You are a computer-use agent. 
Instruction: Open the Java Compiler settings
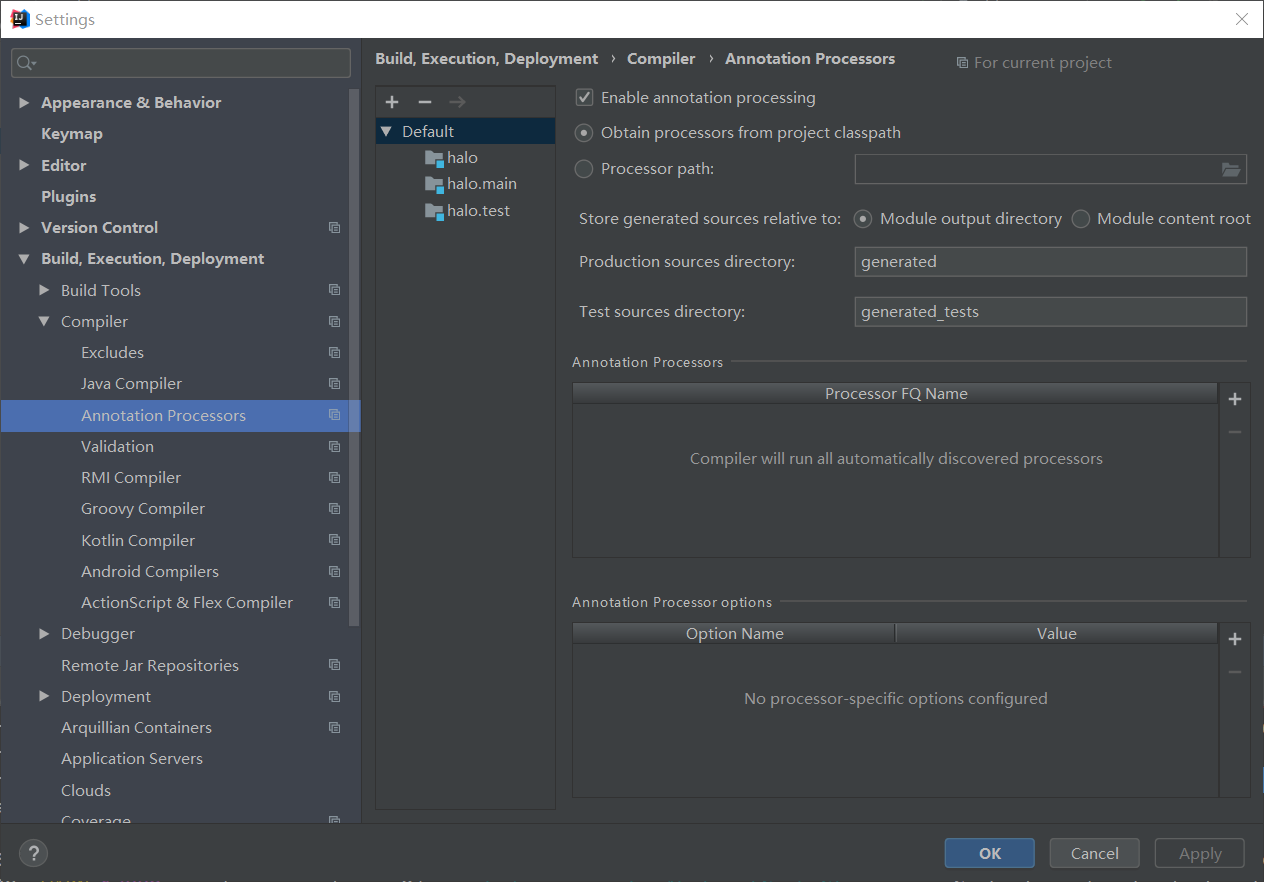pyautogui.click(x=132, y=384)
